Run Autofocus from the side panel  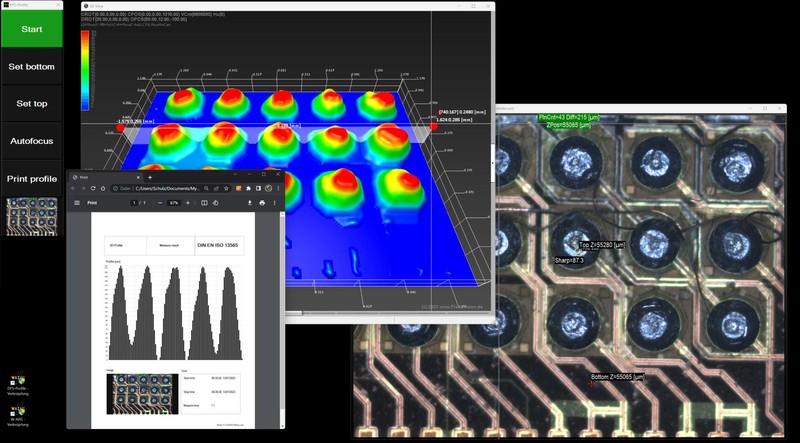pyautogui.click(x=30, y=141)
